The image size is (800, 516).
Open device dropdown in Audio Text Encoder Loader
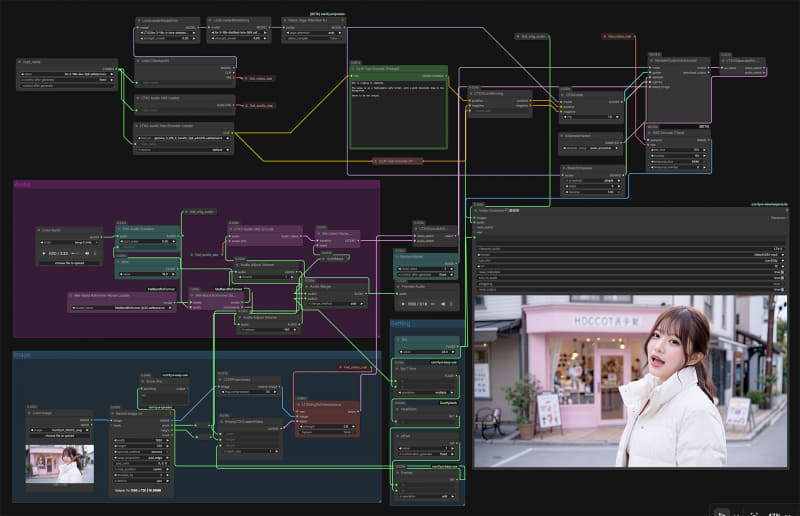pos(184,150)
